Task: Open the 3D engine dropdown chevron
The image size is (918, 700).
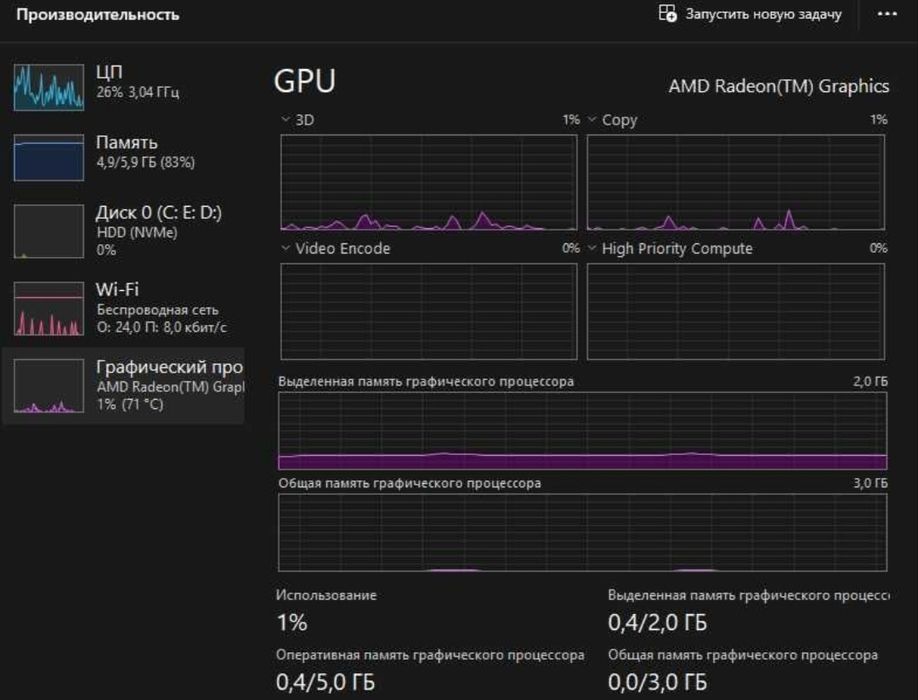Action: pos(286,119)
